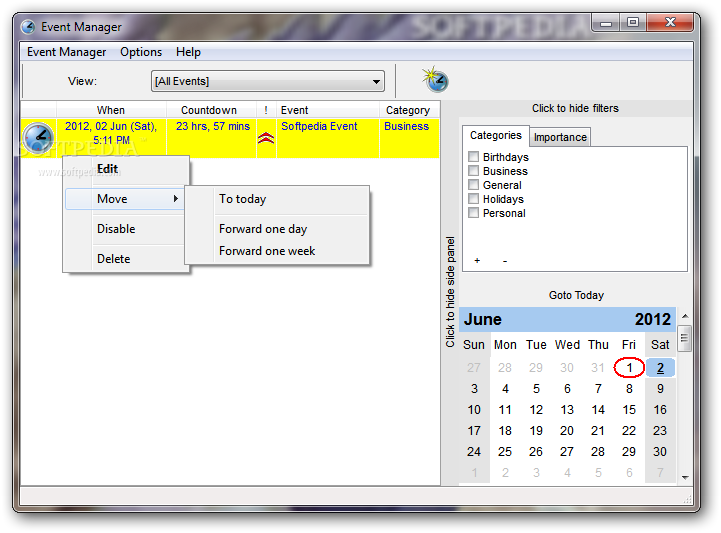Click the plus sign to add category
The image size is (721, 533).
pos(477,261)
